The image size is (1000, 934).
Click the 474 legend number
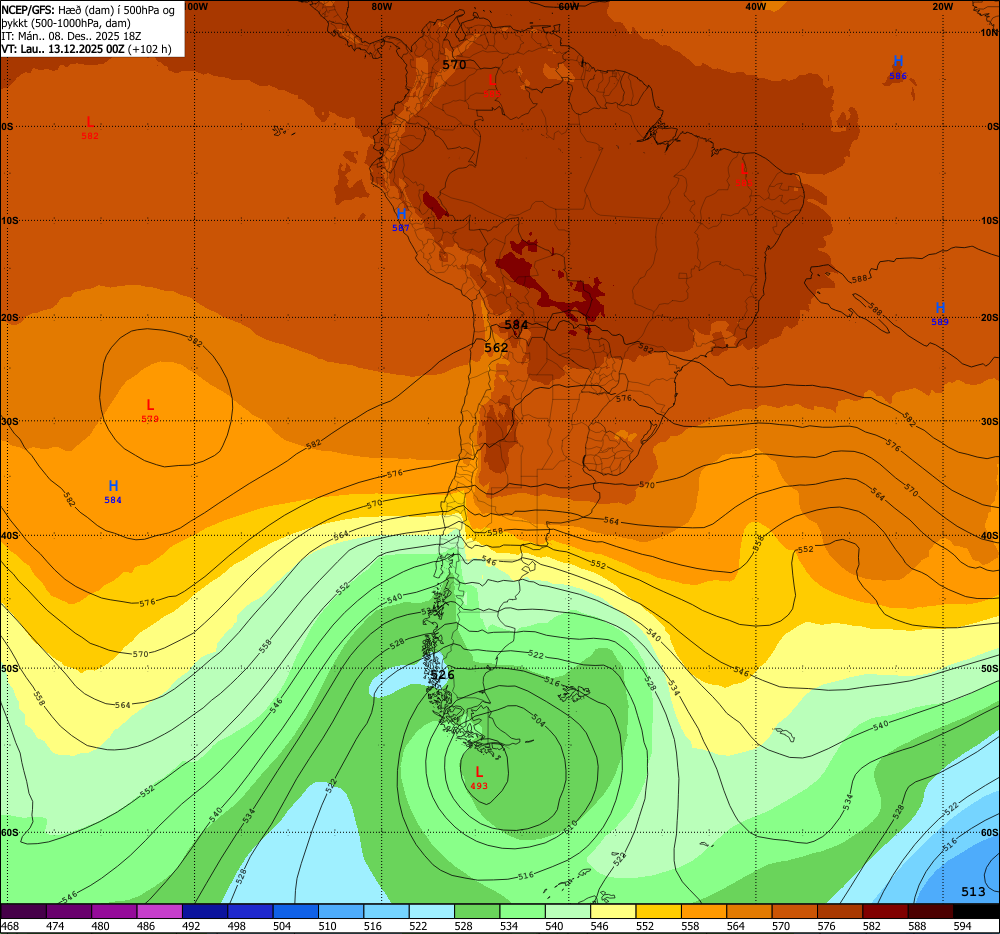point(55,926)
